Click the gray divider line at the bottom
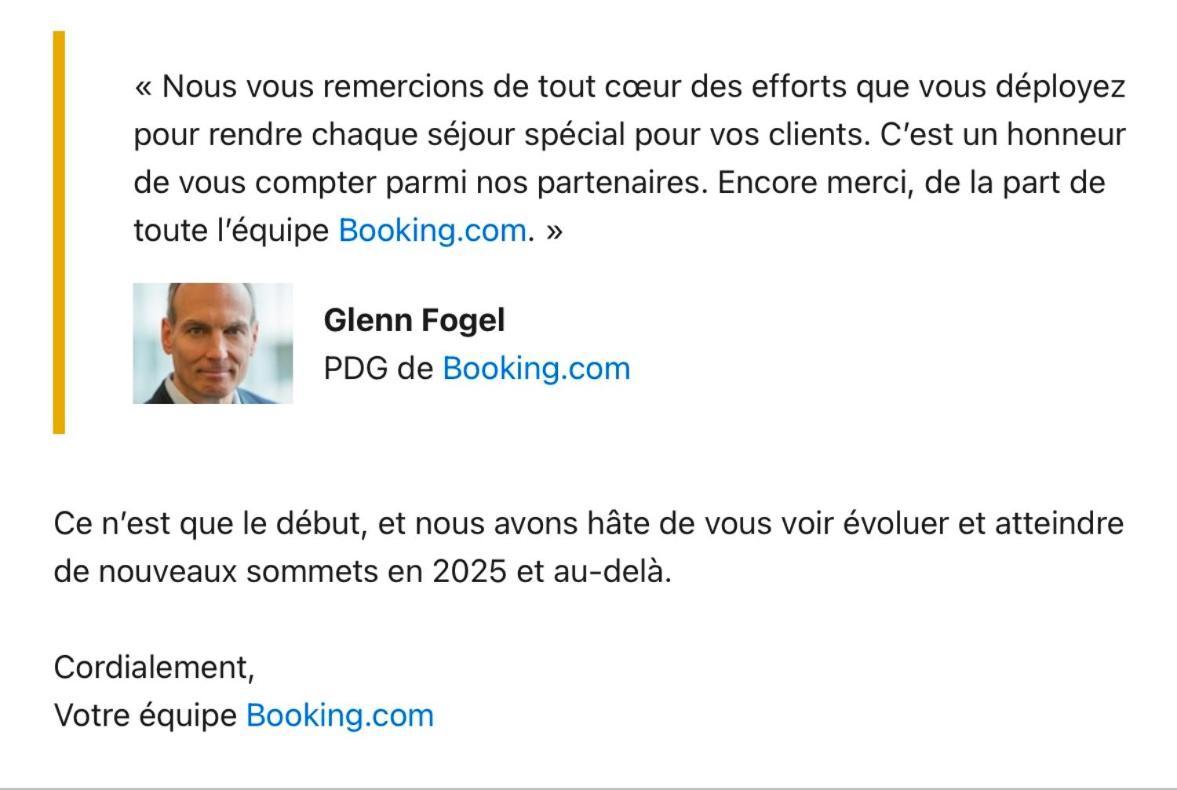This screenshot has width=1177, height=790. 588,788
